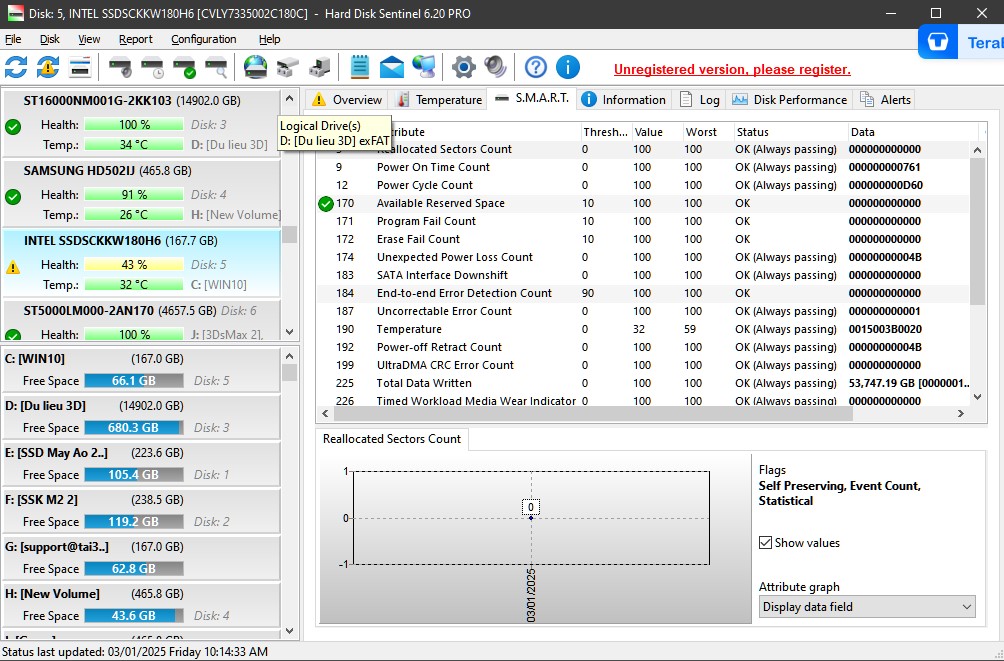Open the Display data field dropdown
The image size is (1004, 661).
point(866,607)
